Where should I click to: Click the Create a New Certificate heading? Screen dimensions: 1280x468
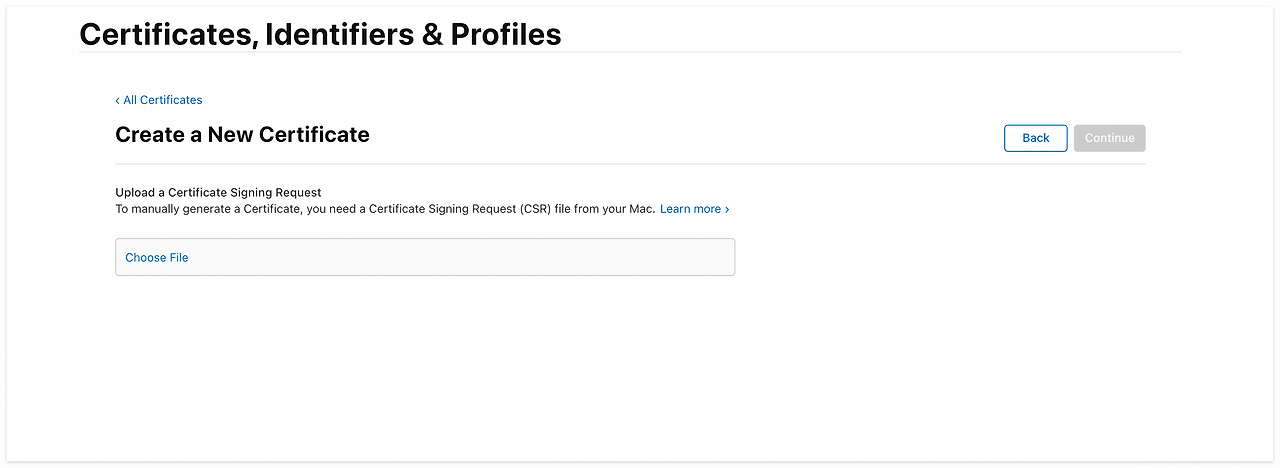[x=242, y=134]
